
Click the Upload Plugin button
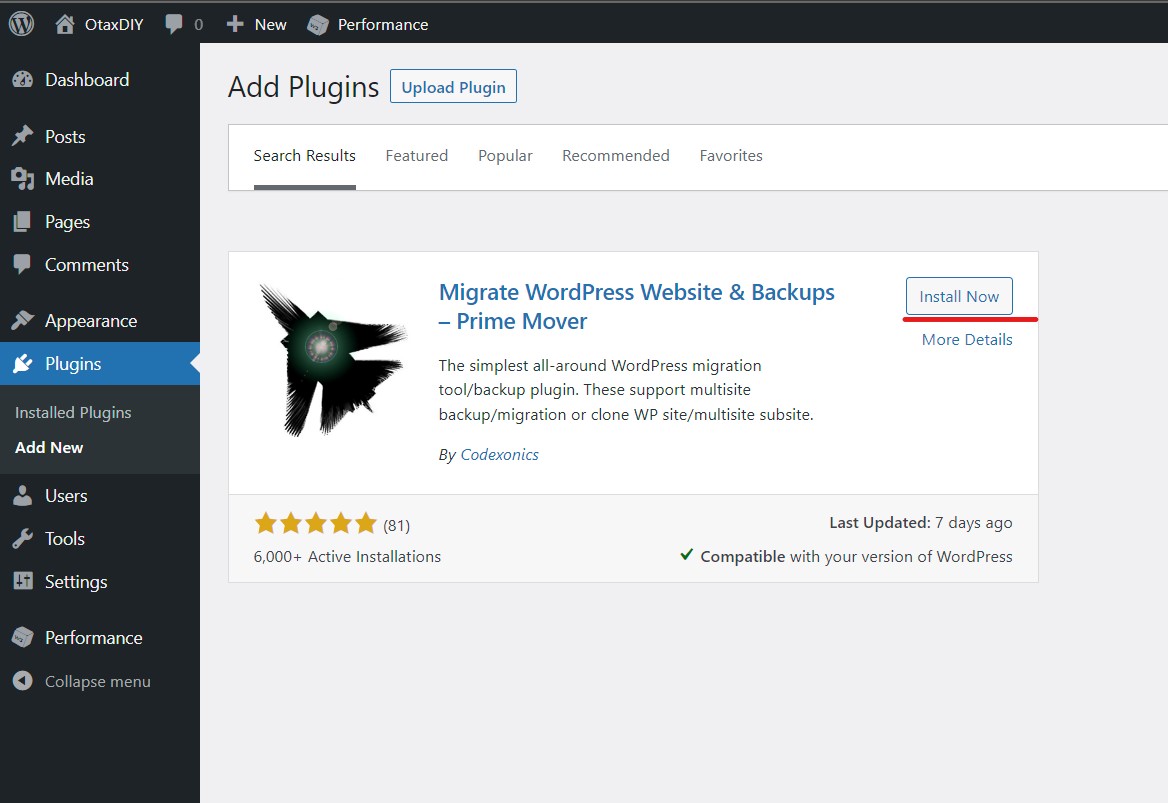click(453, 86)
